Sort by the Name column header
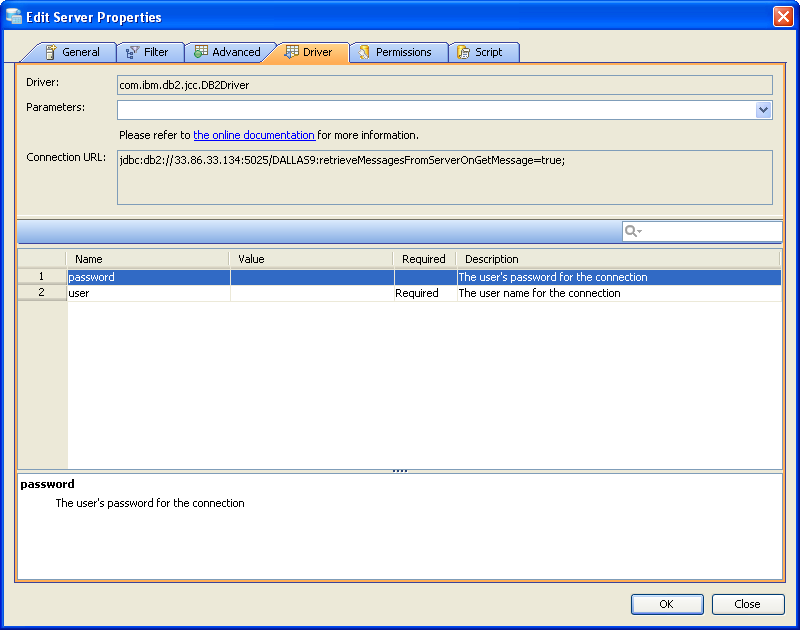Viewport: 800px width, 630px height. click(148, 259)
